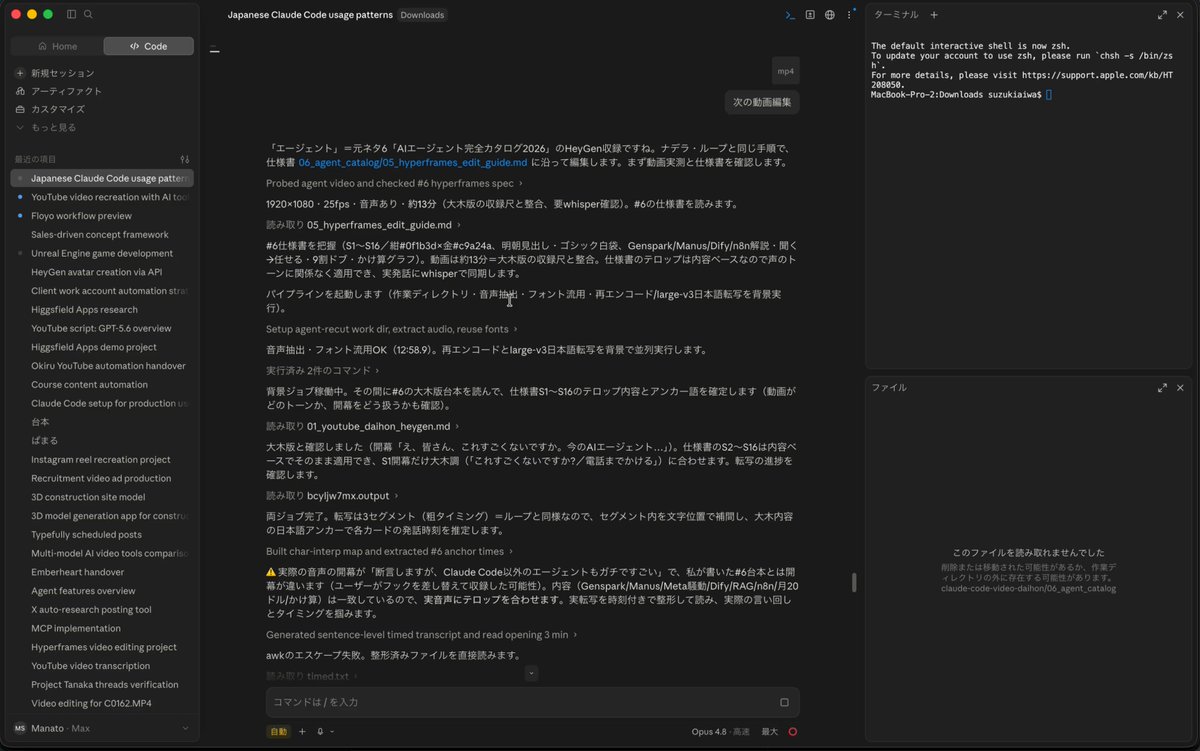Expand '実行済み 2件のコマンド' step

[x=323, y=370]
